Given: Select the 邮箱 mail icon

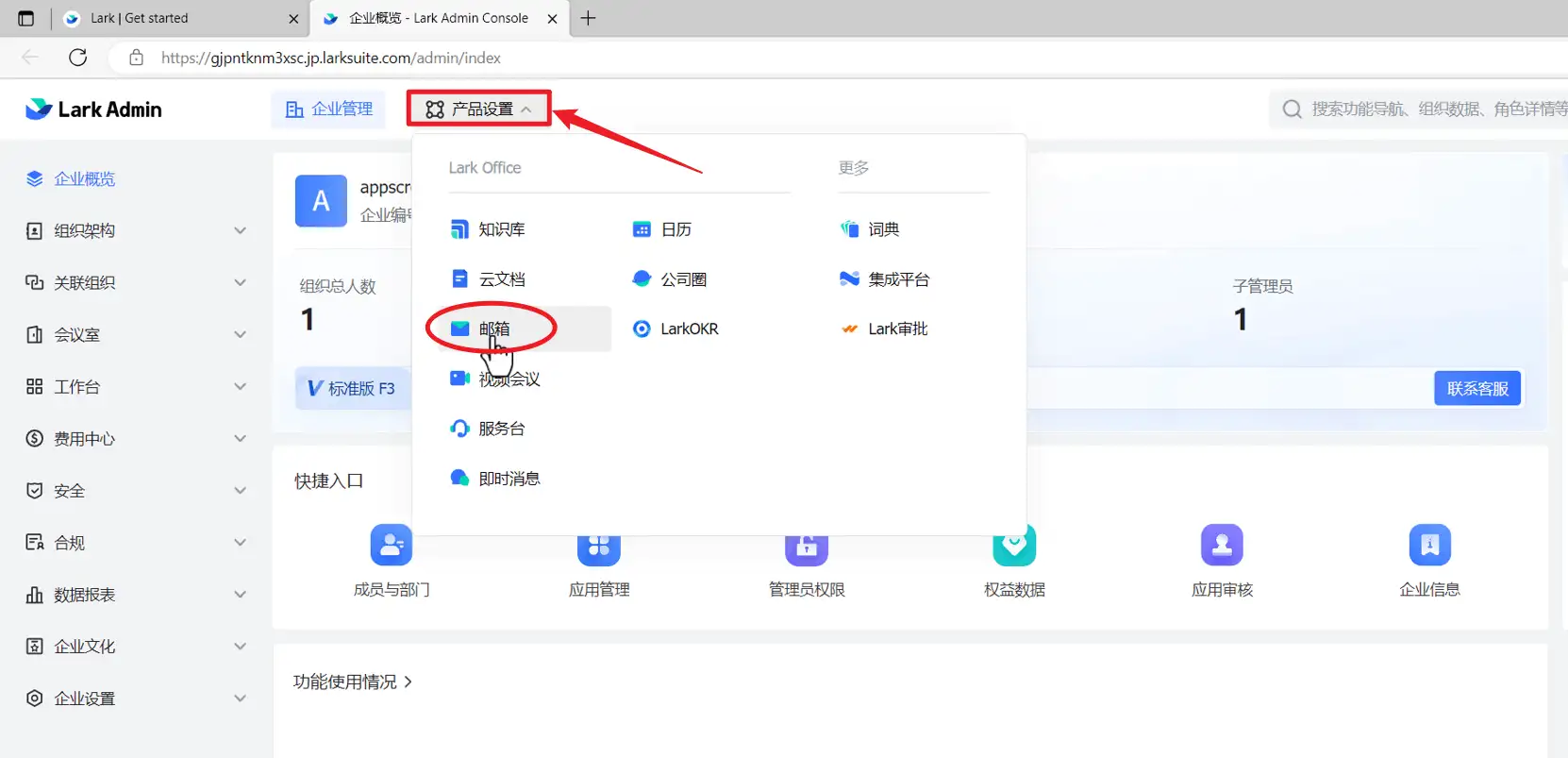Looking at the screenshot, I should tap(459, 328).
